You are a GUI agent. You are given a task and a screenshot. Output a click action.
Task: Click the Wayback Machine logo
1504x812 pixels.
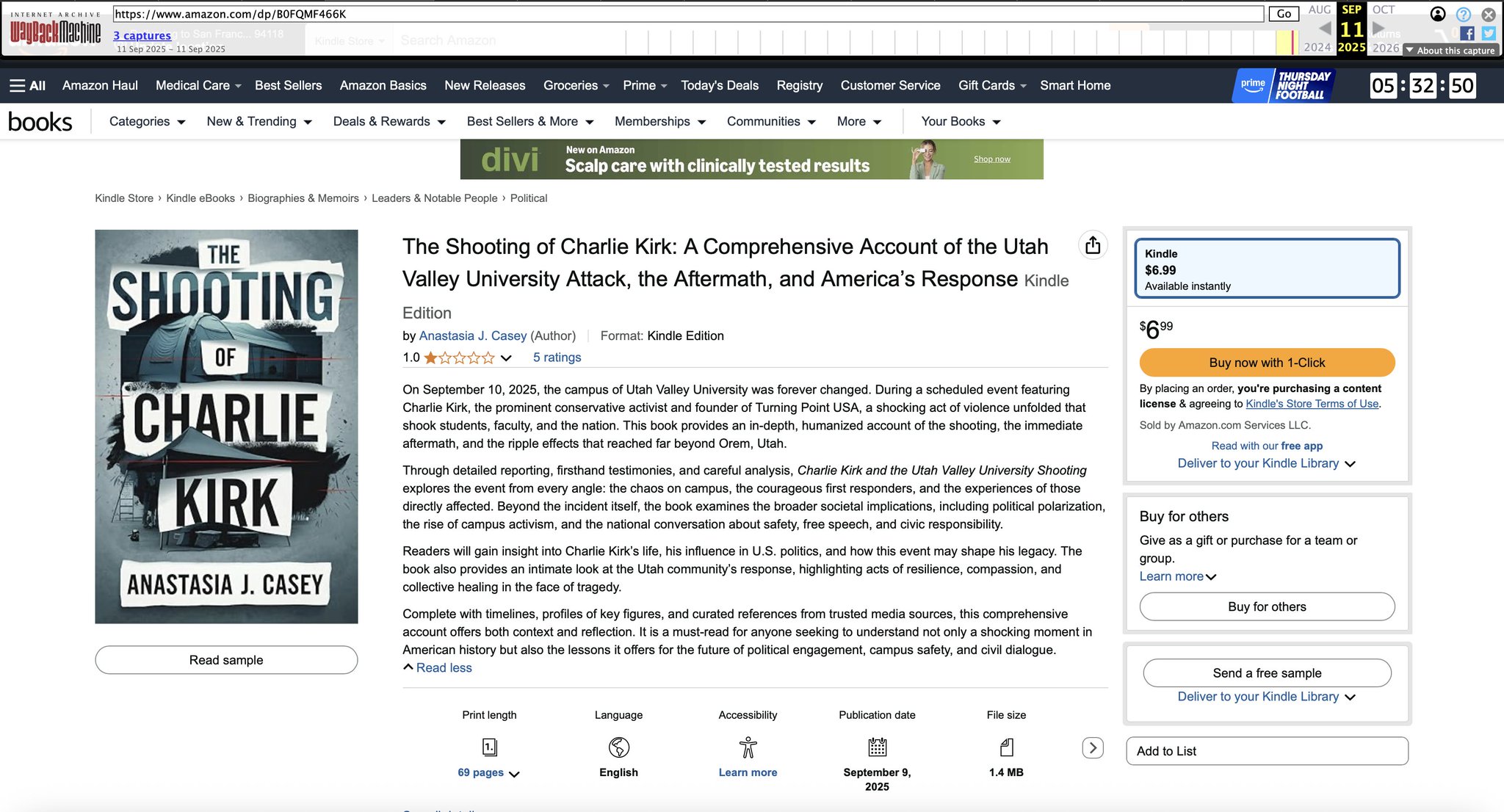pos(55,32)
